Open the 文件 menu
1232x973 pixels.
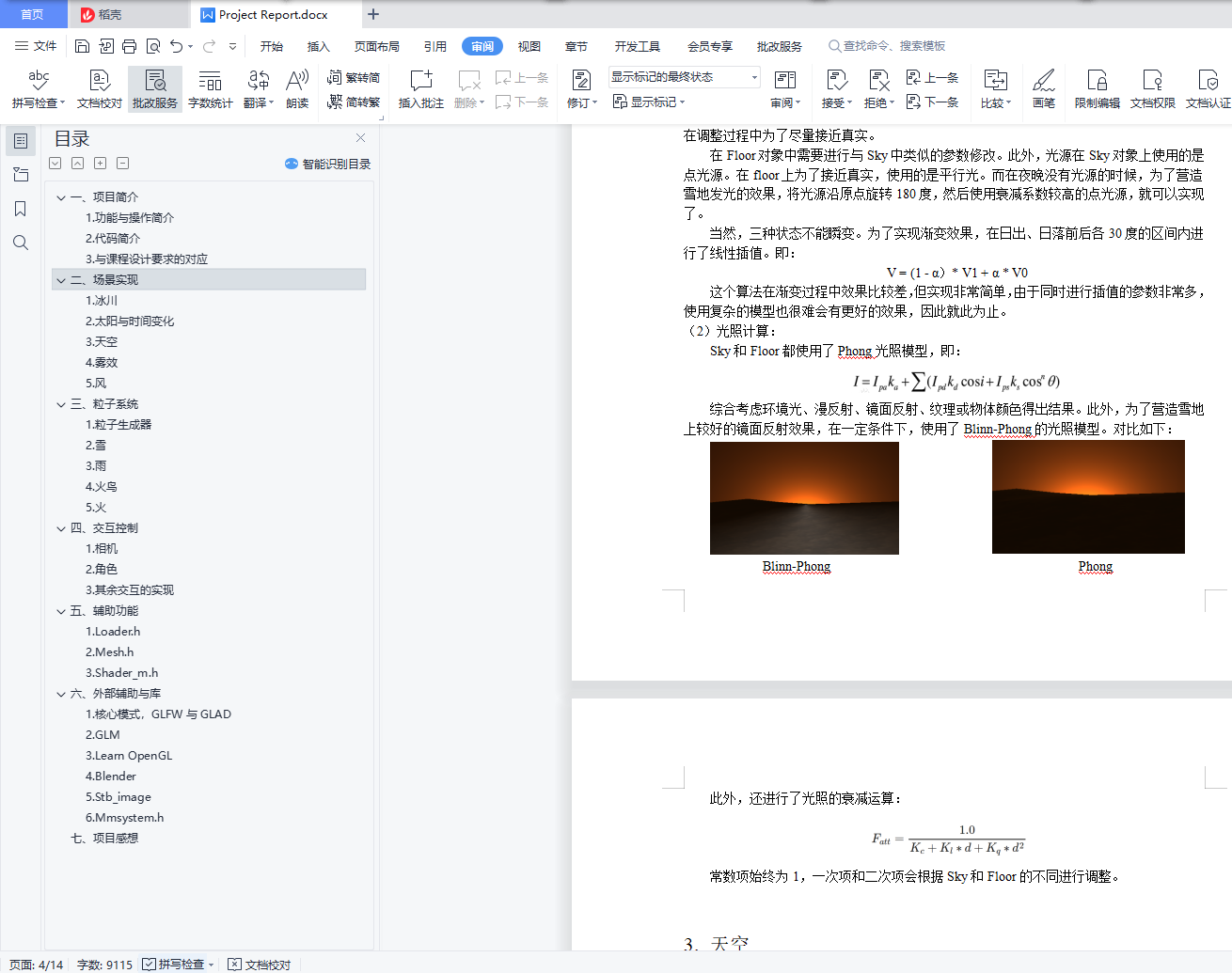[37, 46]
